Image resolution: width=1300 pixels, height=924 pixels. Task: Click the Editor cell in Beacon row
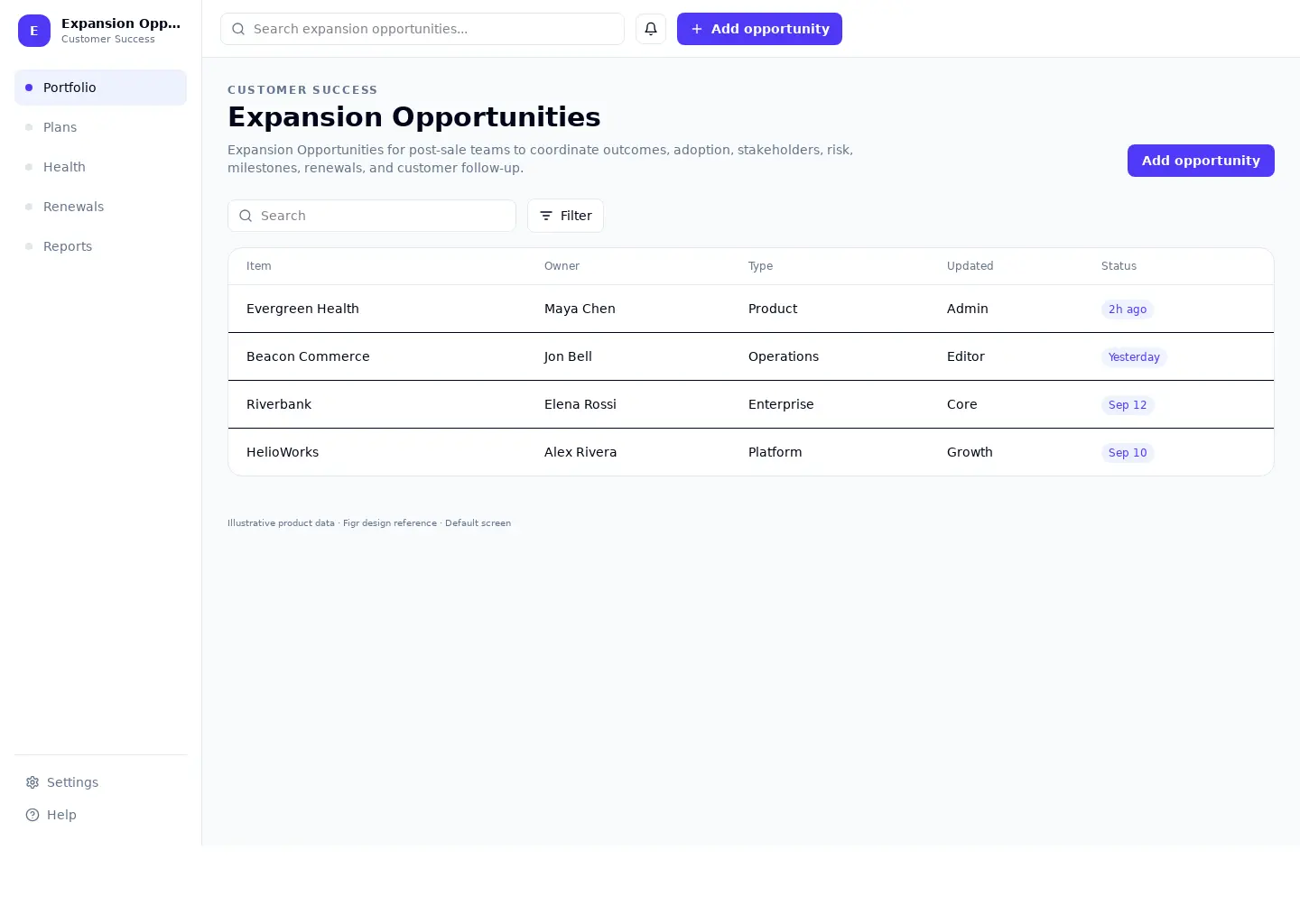966,356
